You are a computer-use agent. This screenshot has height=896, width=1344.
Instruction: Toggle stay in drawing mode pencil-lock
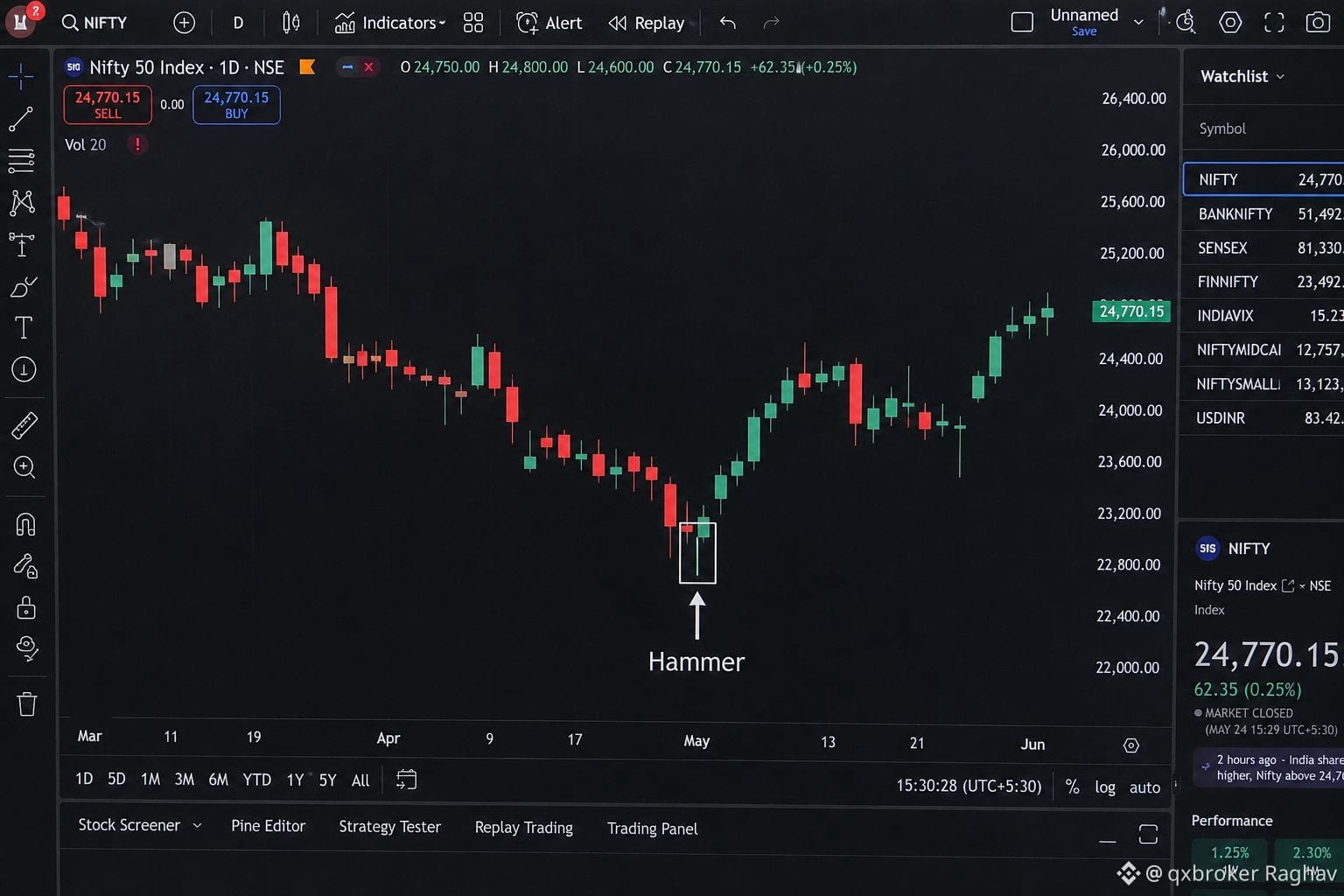tap(25, 566)
